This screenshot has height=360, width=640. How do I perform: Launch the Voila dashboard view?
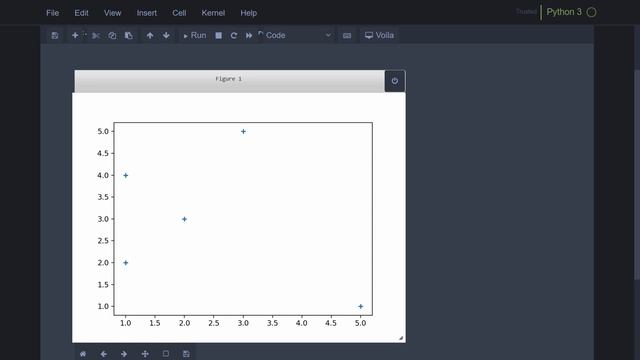(380, 36)
